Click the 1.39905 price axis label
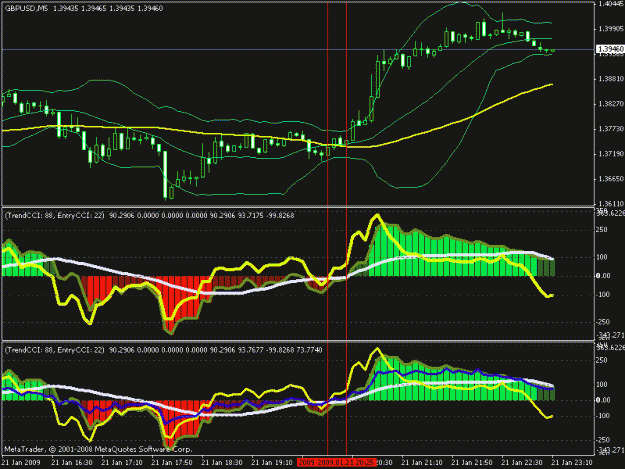 tap(611, 29)
